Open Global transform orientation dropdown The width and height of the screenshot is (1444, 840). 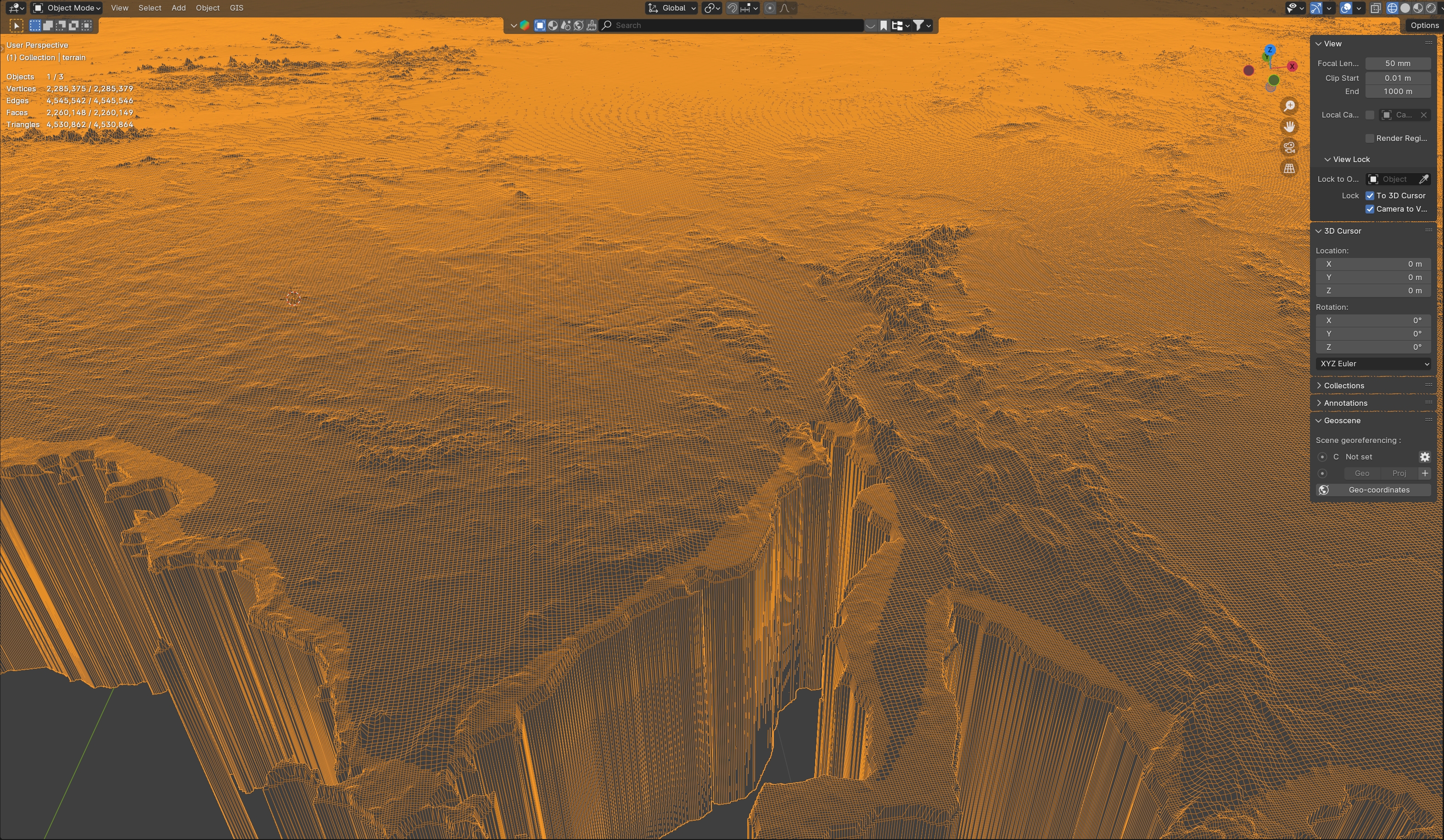pyautogui.click(x=672, y=8)
